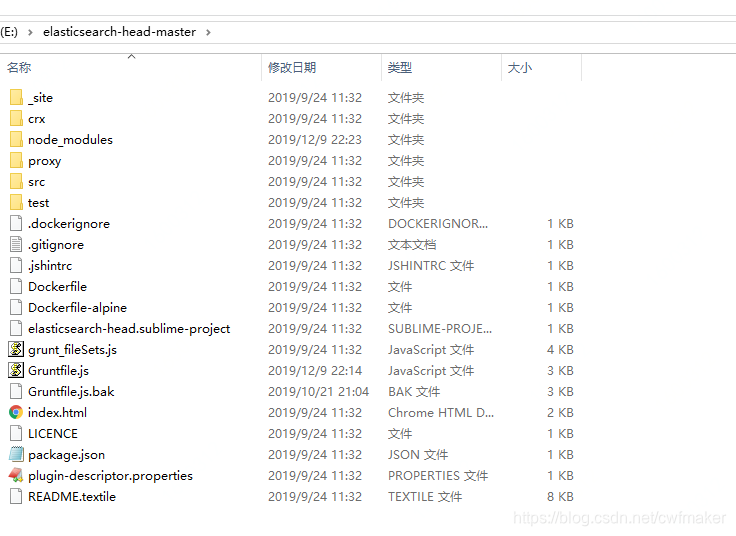Click the sort arrow above the 名称 column
The width and height of the screenshot is (736, 536).
[131, 56]
